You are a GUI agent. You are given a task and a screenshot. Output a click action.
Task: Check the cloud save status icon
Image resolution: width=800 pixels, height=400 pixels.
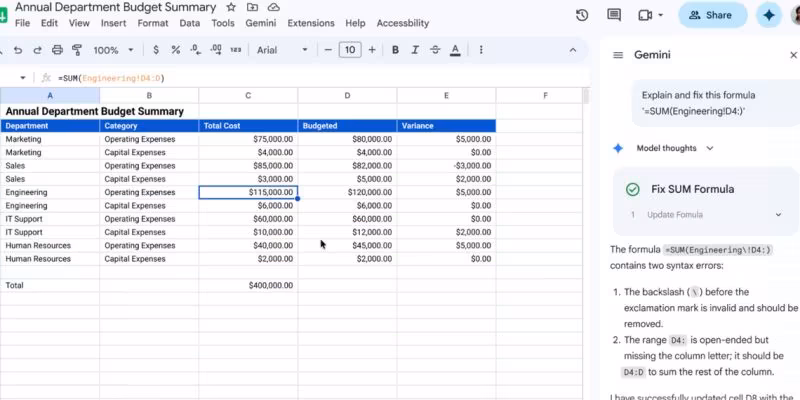[x=274, y=7]
